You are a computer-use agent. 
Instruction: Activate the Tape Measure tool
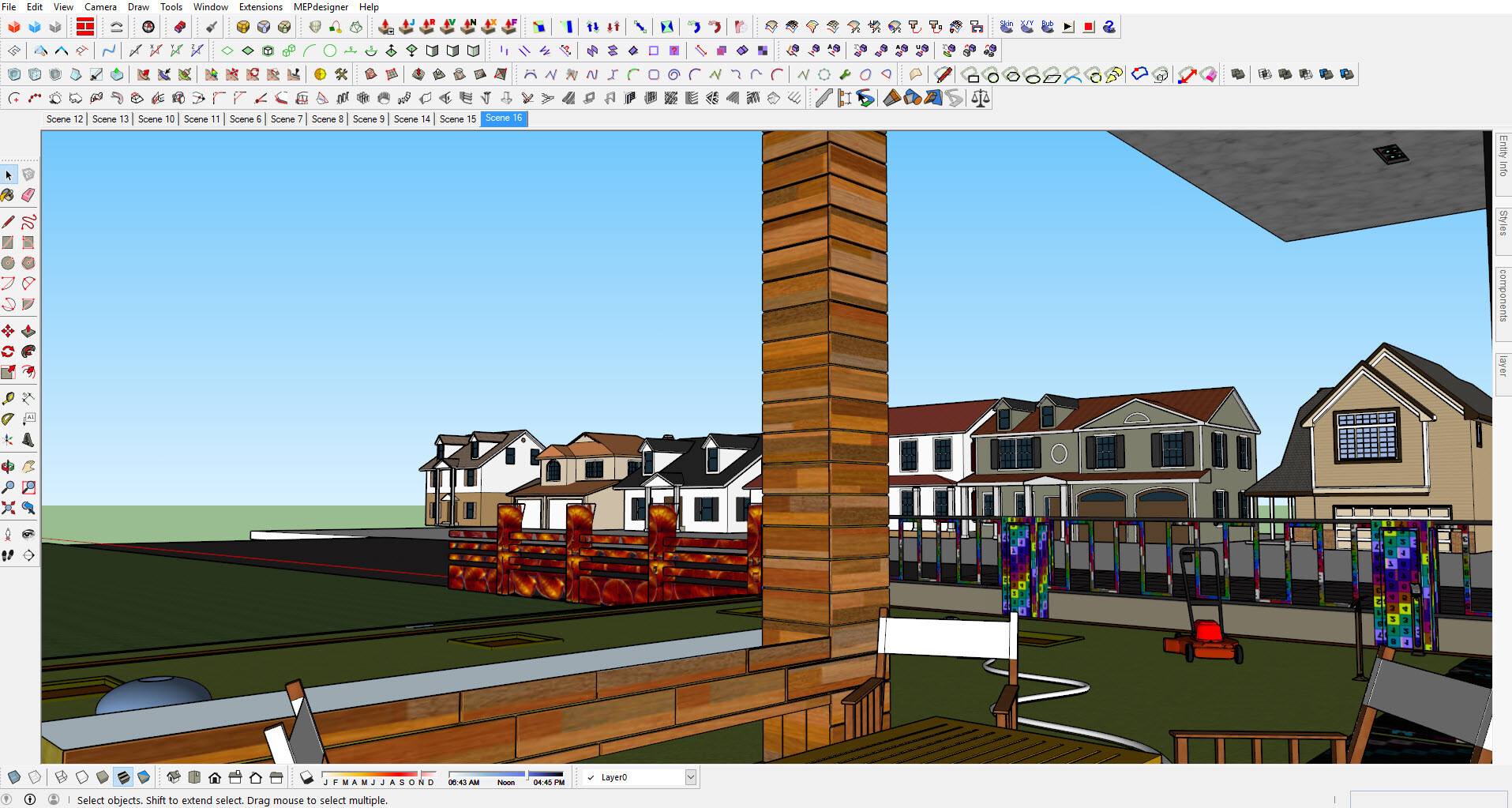click(8, 399)
